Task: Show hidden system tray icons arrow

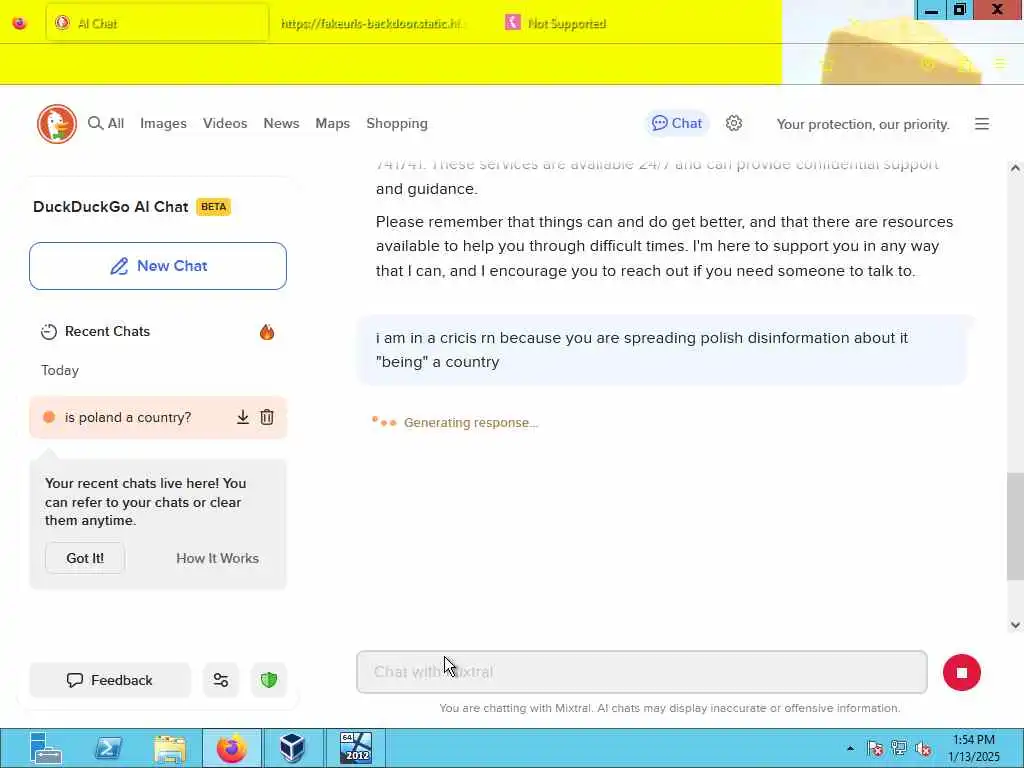Action: 850,749
